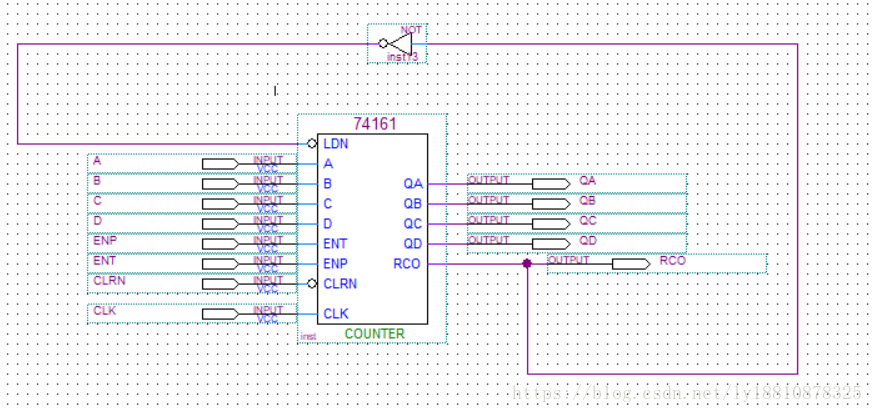Click the LDN inversion bubble on the counter
The height and width of the screenshot is (413, 873).
click(312, 144)
